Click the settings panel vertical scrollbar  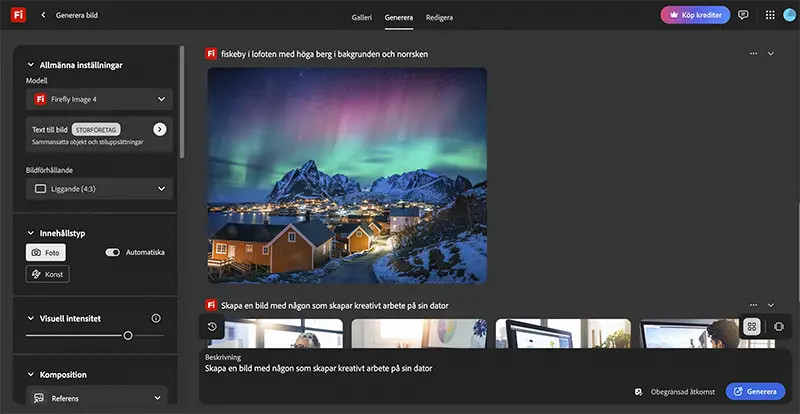tap(182, 102)
